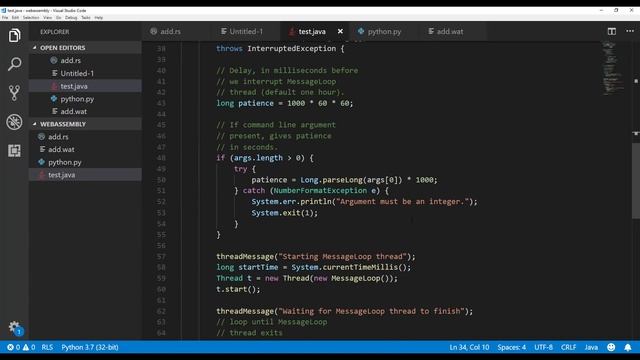The image size is (640, 360).
Task: Click the python.py icon in Webassembly folder
Action: (x=41, y=162)
